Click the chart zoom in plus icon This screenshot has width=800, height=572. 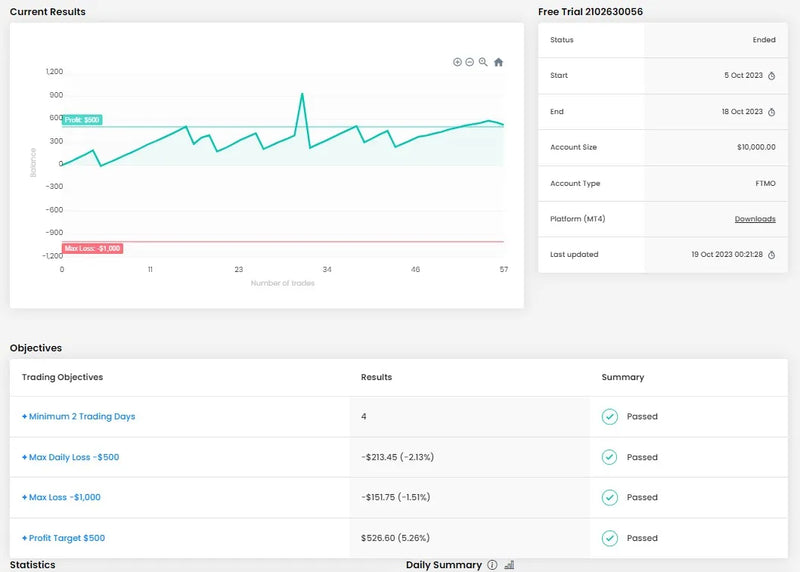457,62
